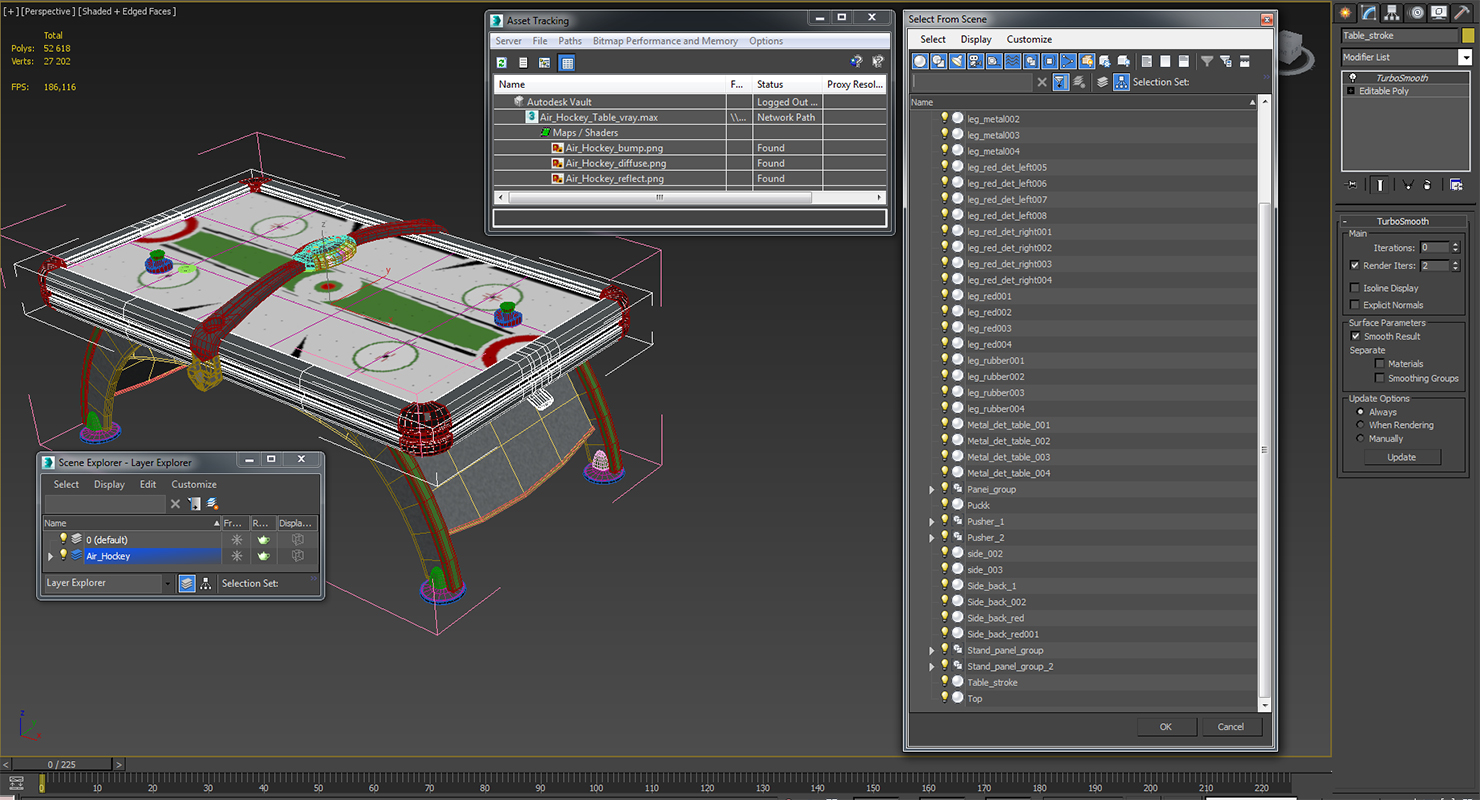Click Make Unique icon below modifier stack
The width and height of the screenshot is (1480, 800).
[x=1408, y=185]
